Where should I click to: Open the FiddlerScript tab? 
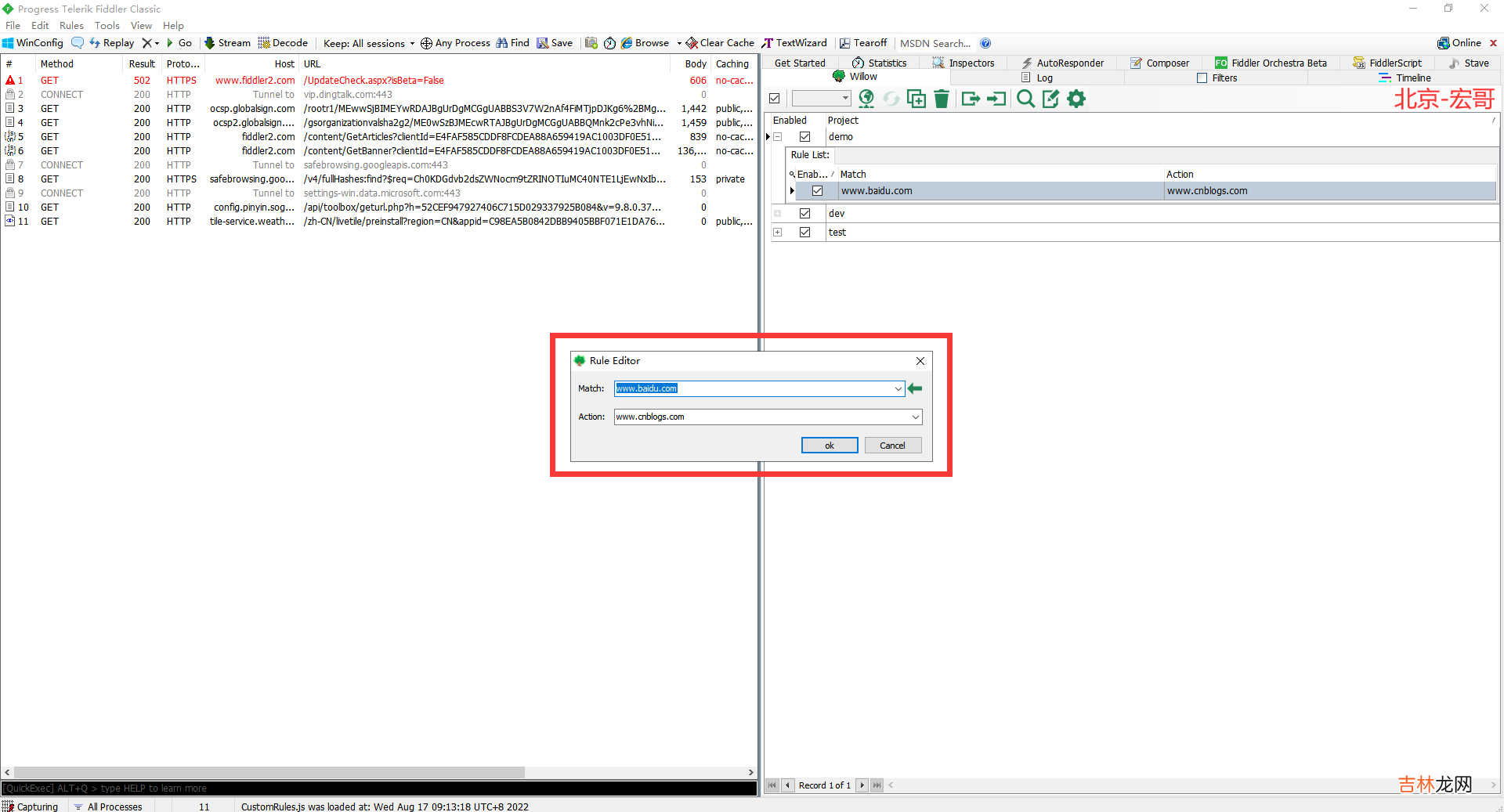(1387, 63)
